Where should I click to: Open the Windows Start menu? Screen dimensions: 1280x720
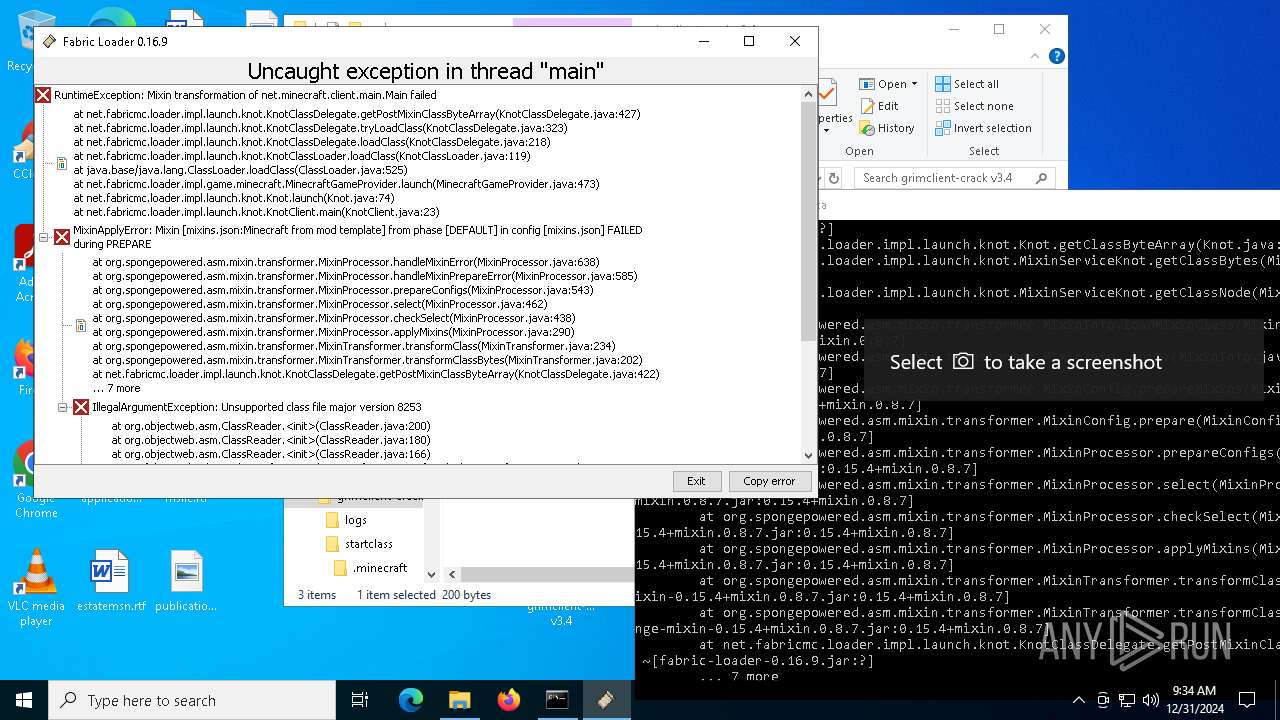[x=24, y=700]
